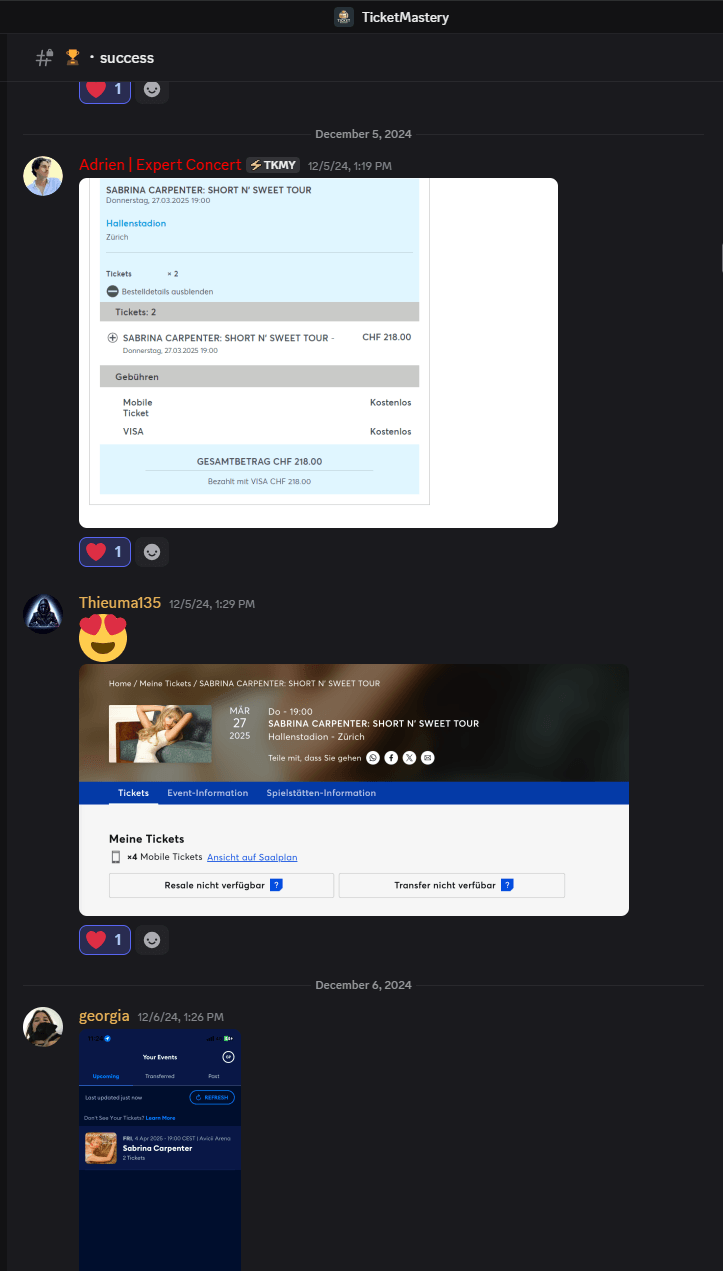Click the Transfer nicht verfügbar button
This screenshot has height=1271, width=723.
coord(452,885)
